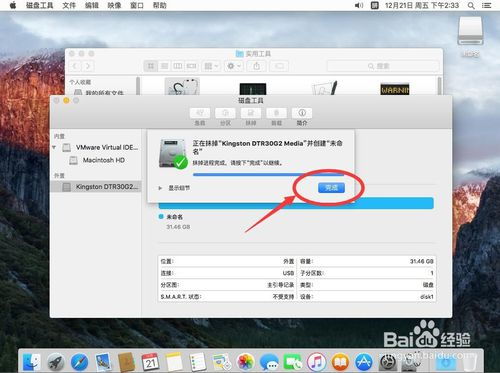Click the blue 完成 (Done) button

click(331, 188)
